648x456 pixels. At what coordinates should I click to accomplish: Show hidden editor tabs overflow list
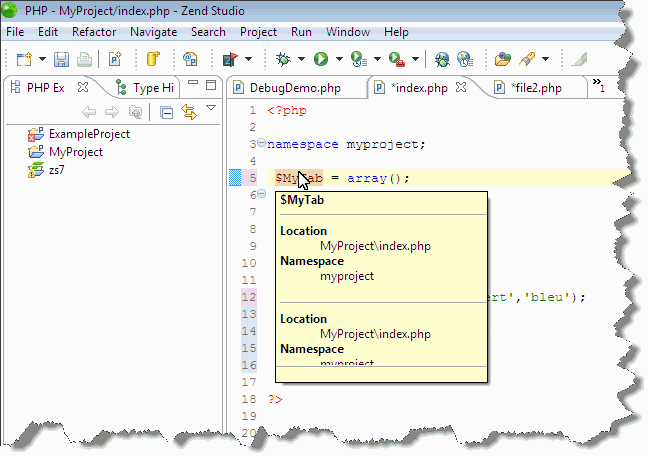pyautogui.click(x=598, y=85)
